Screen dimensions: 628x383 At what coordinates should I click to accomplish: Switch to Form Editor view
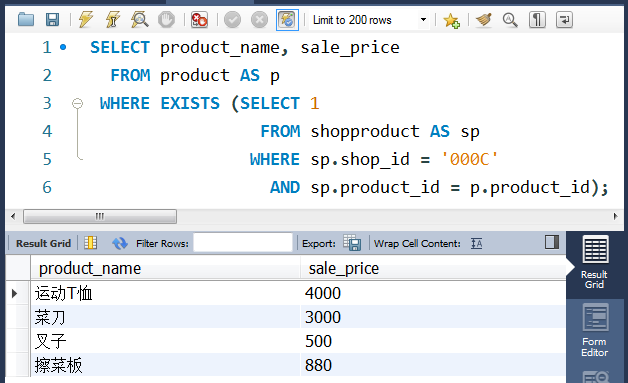[595, 330]
